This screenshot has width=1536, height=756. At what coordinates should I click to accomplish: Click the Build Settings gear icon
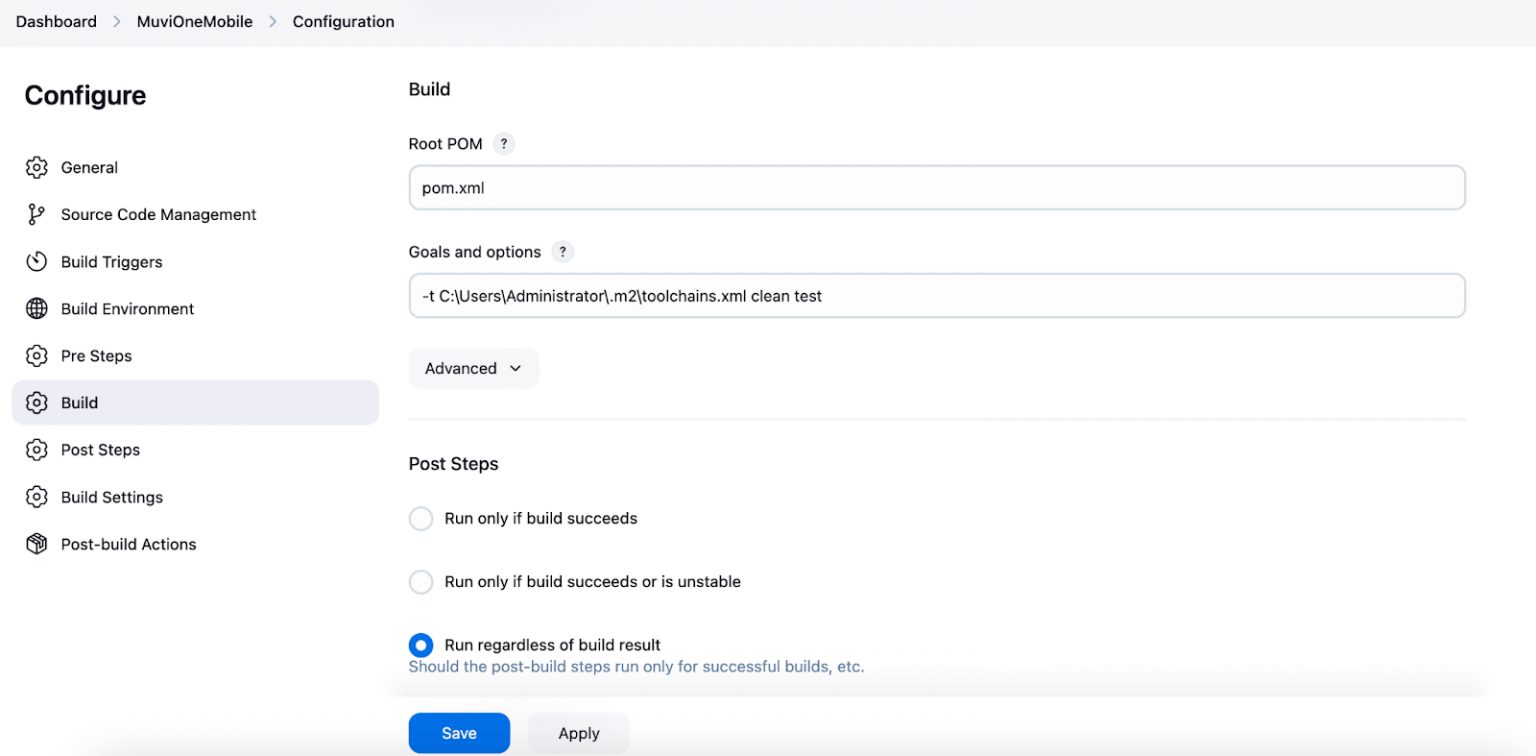pyautogui.click(x=37, y=497)
